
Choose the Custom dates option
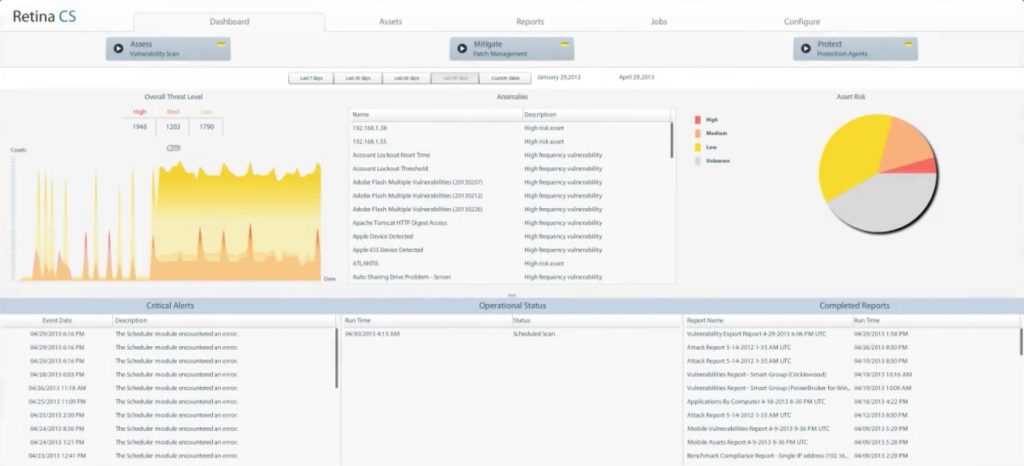tap(505, 77)
